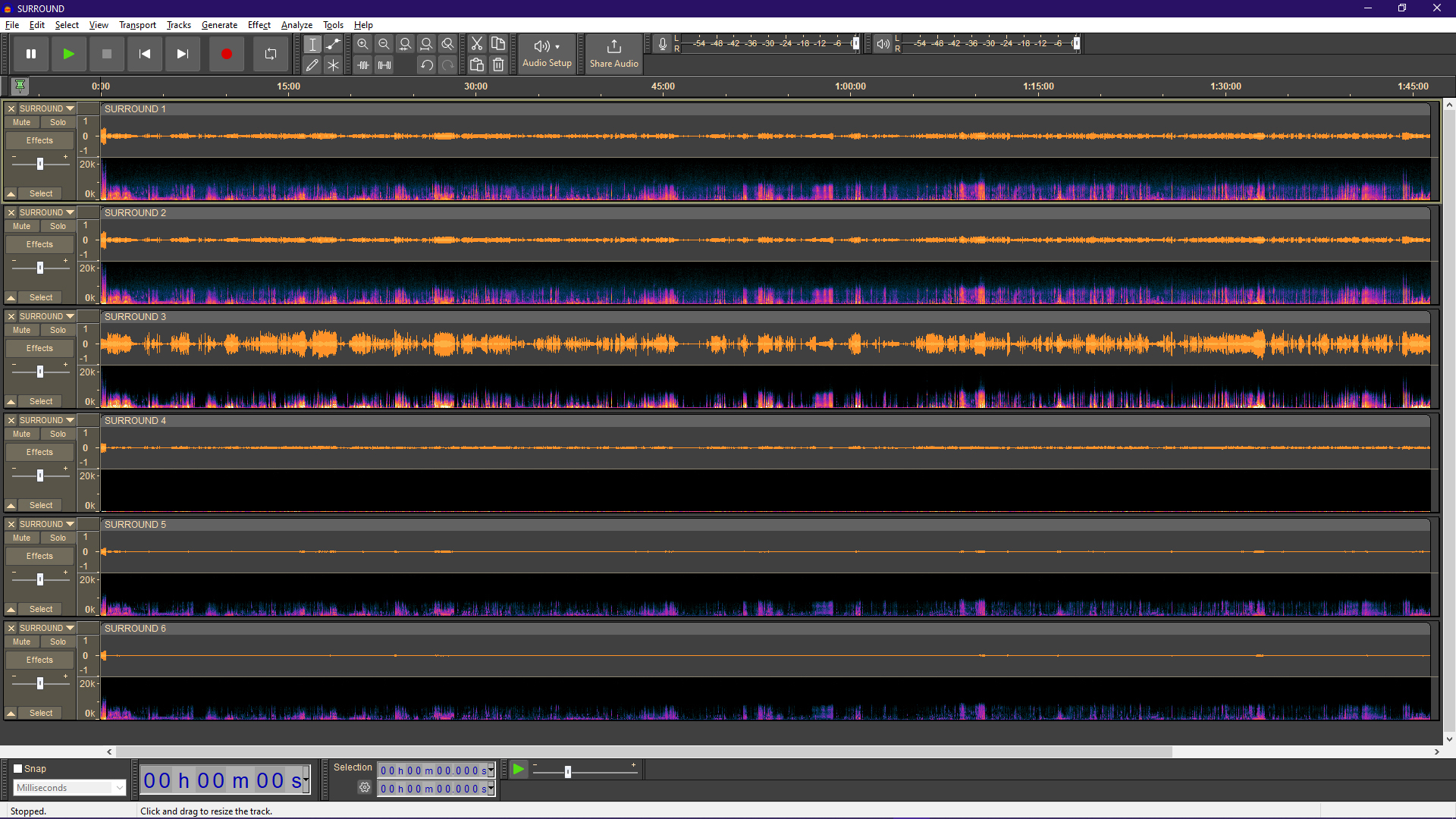Open the Transport menu
Viewport: 1456px width, 819px height.
coord(137,25)
